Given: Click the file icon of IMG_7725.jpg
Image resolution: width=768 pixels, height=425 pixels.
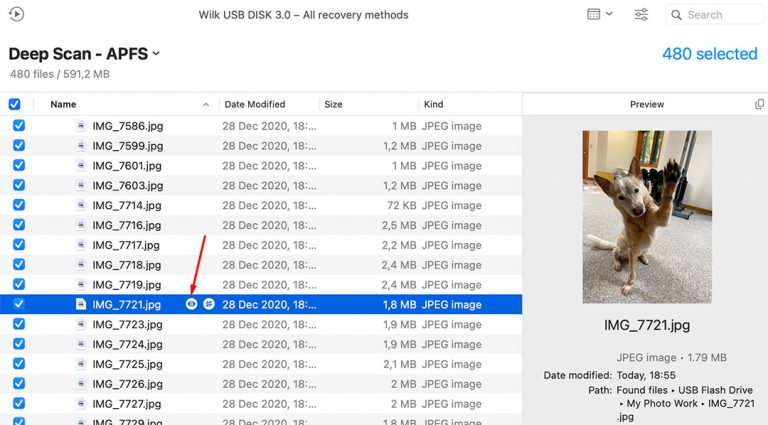Looking at the screenshot, I should point(81,364).
